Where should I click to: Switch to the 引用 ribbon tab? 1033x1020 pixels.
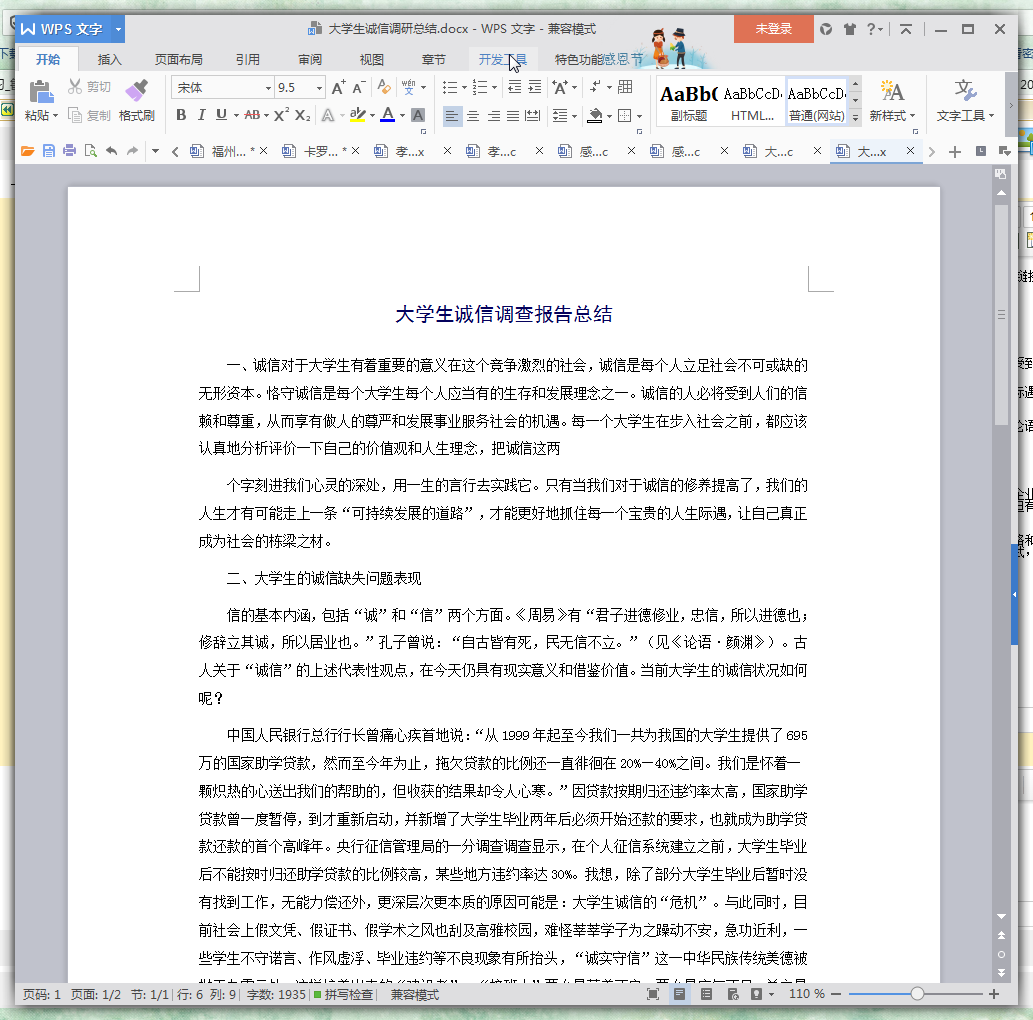pyautogui.click(x=248, y=59)
